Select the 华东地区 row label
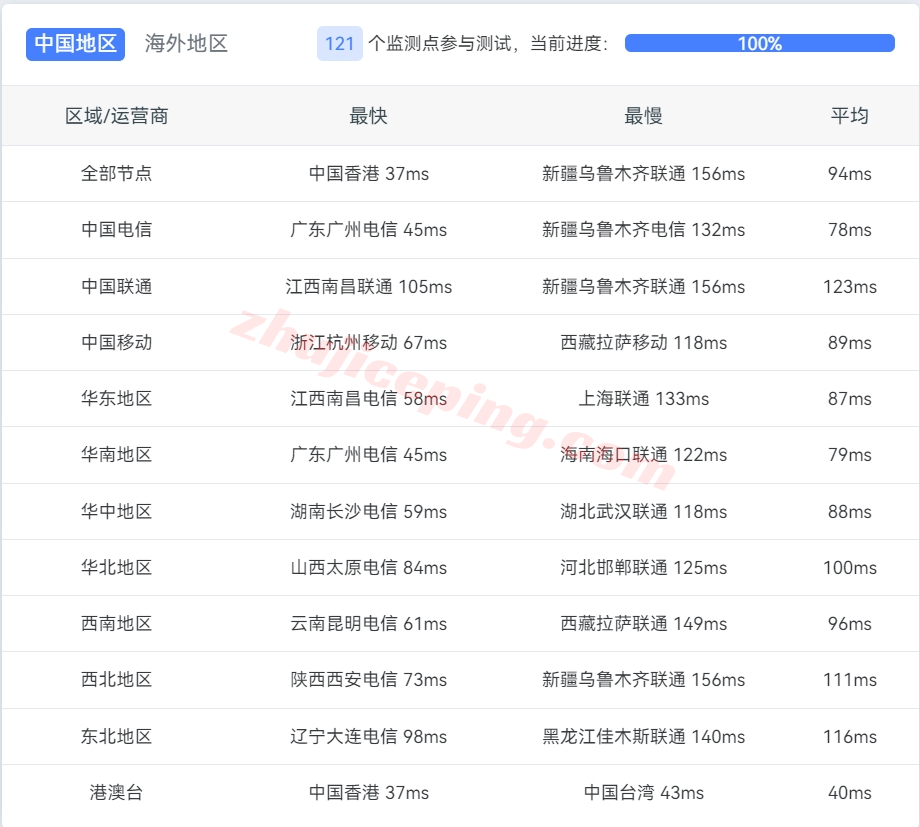Viewport: 920px width, 827px height. point(117,399)
